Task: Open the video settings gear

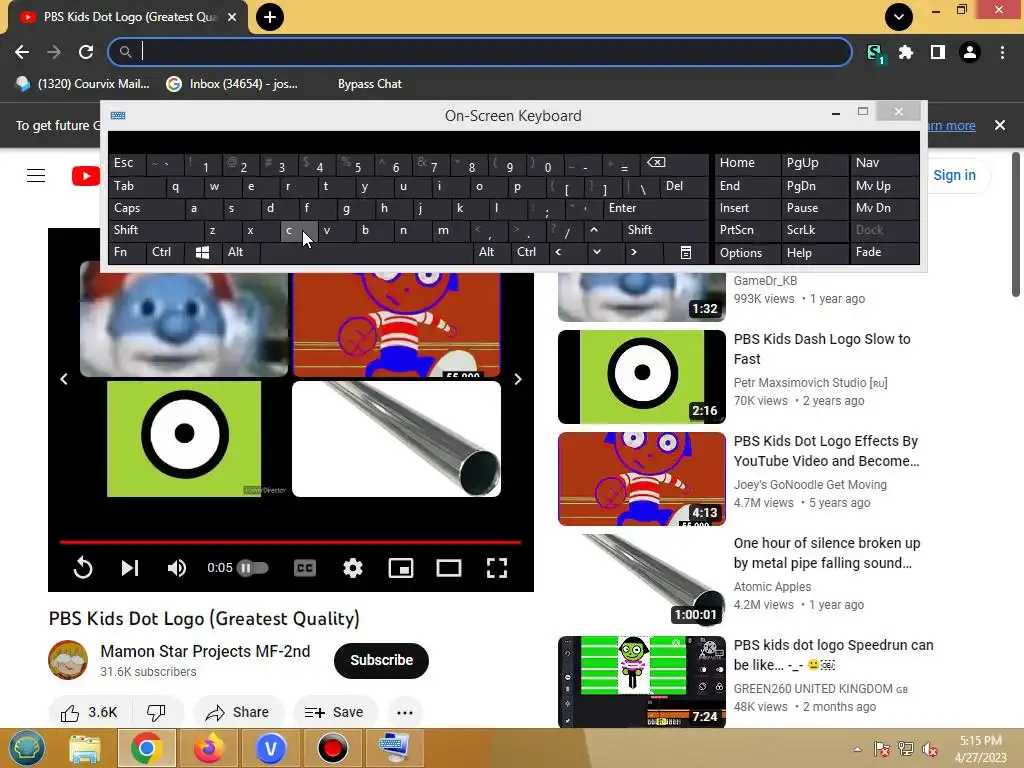Action: (x=353, y=568)
